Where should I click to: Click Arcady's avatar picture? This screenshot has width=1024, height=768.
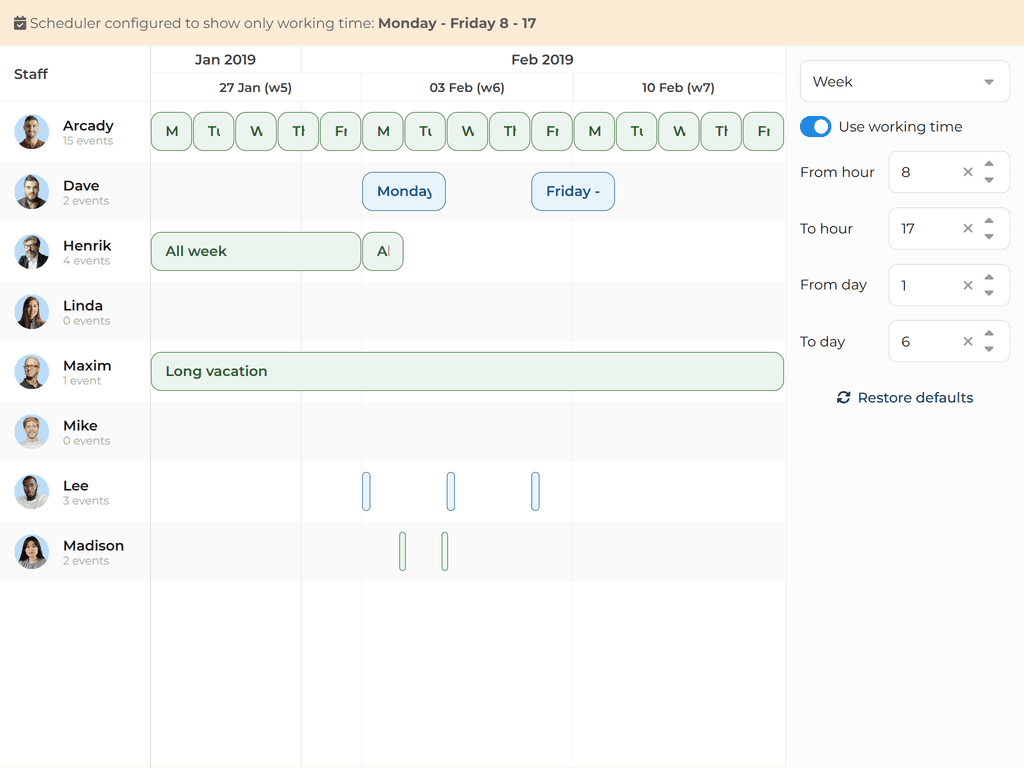pos(32,132)
